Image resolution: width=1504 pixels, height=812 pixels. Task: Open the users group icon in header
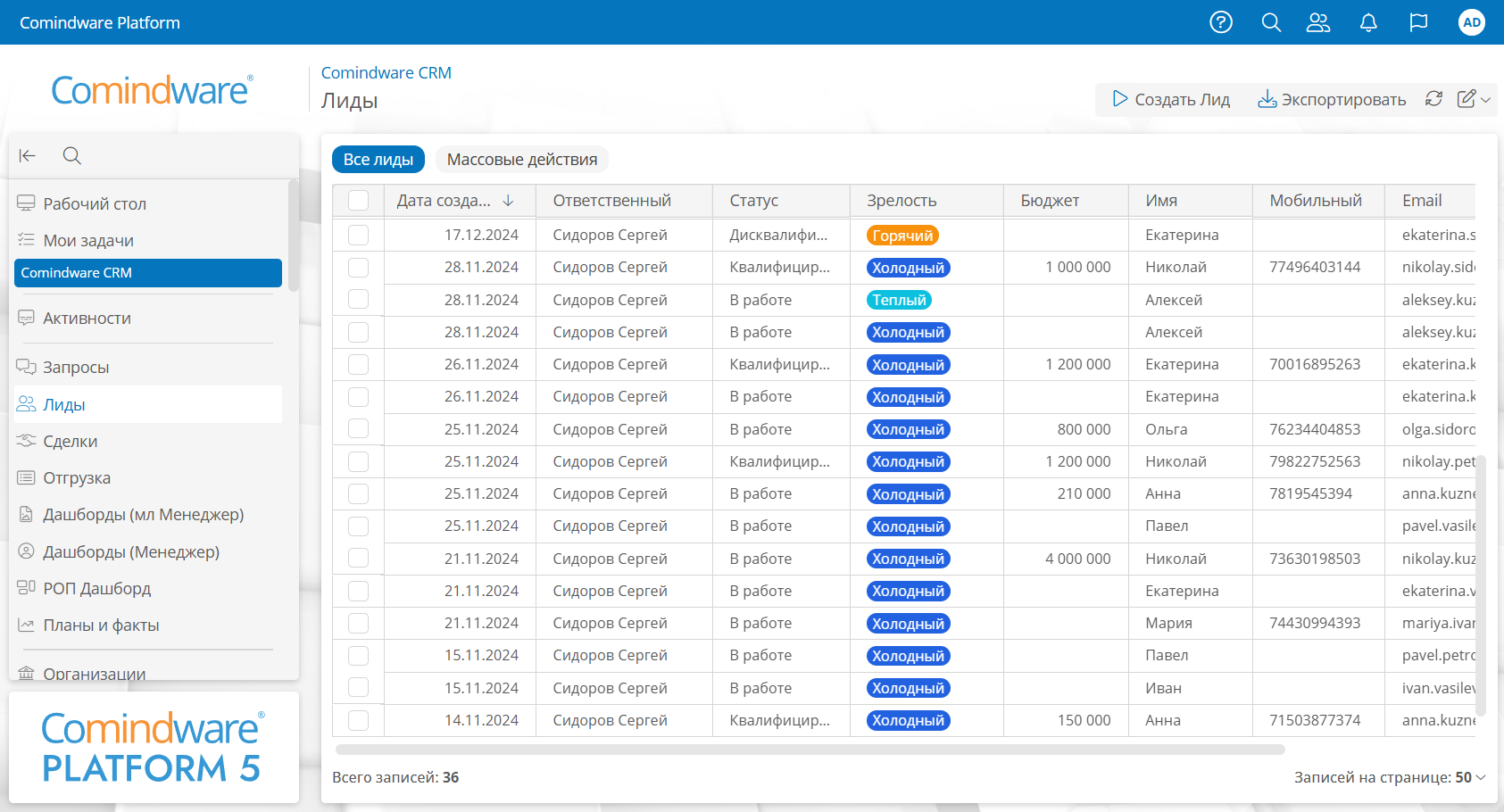click(1318, 22)
